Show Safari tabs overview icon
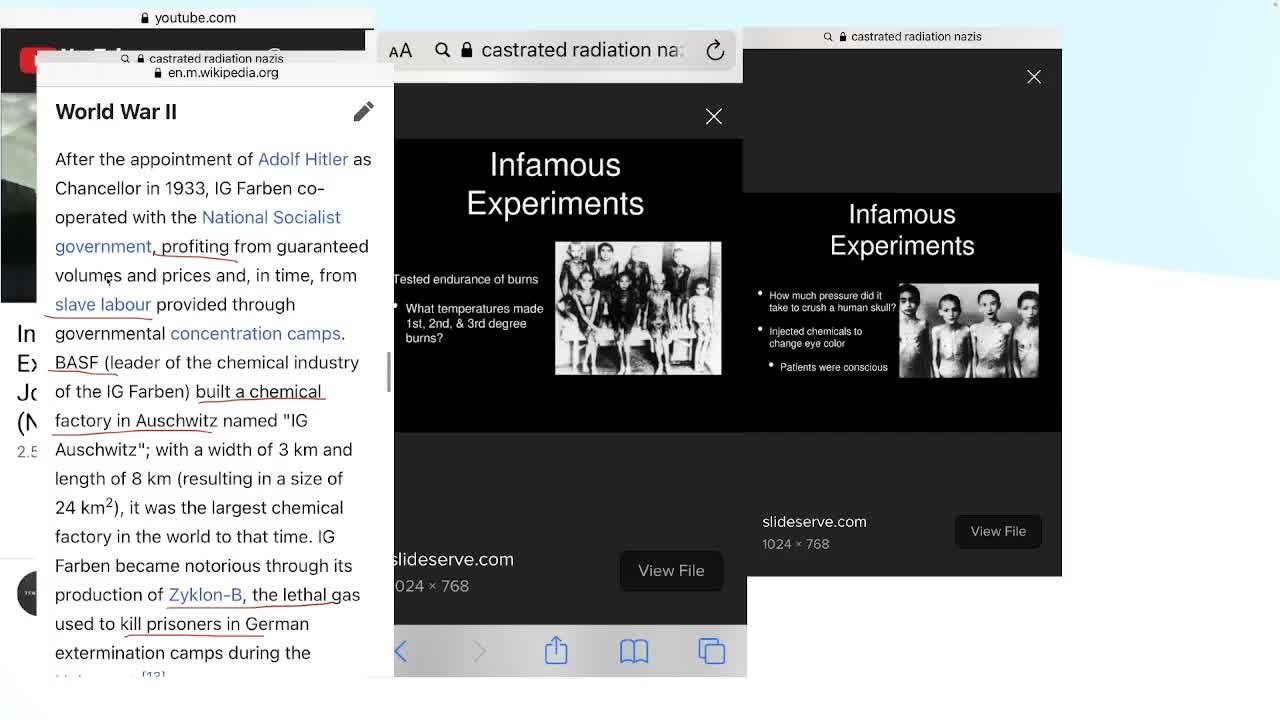This screenshot has height=720, width=1280. click(711, 651)
